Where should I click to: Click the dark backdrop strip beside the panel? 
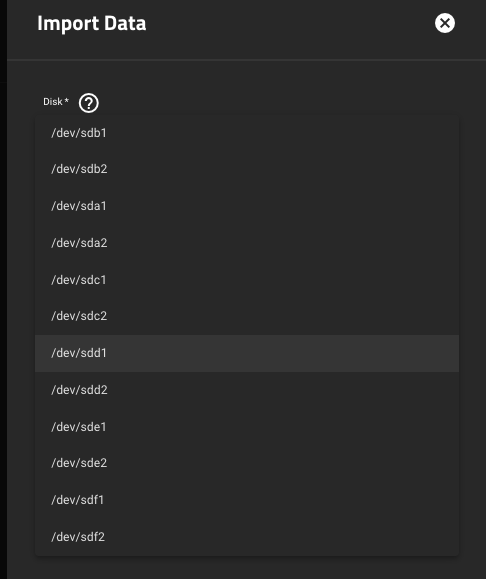3,290
